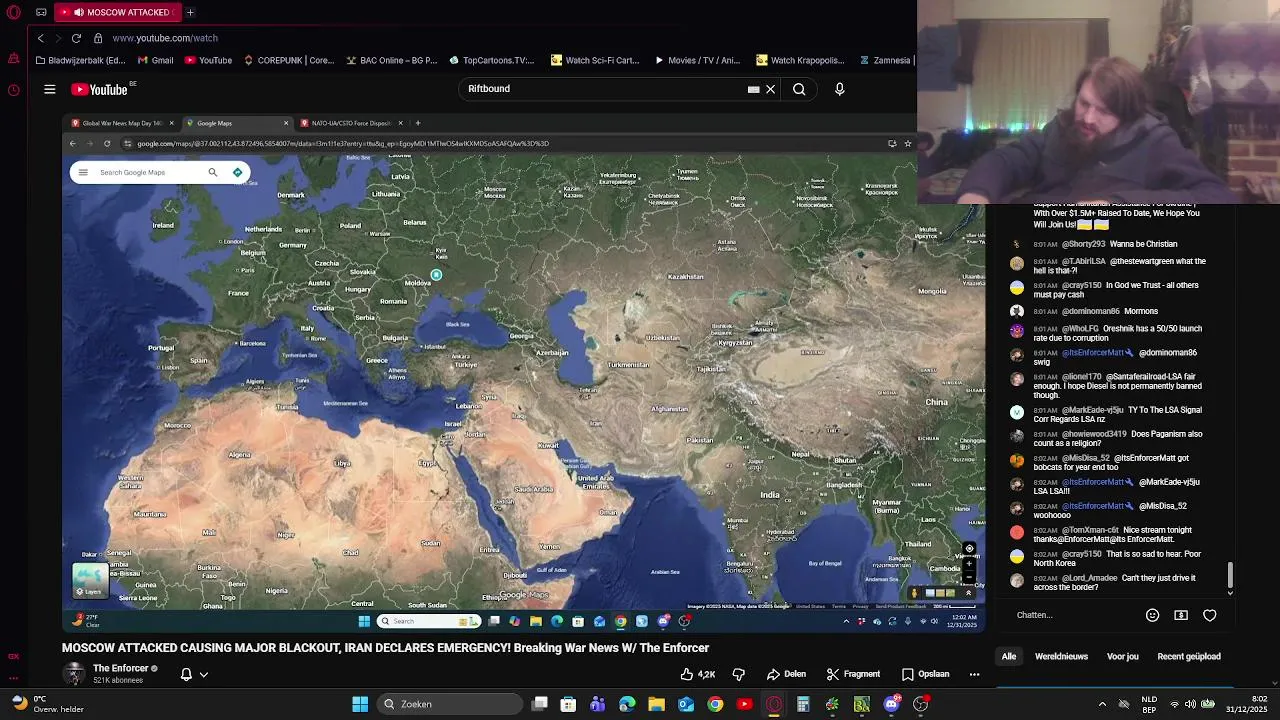Like the video with 4,2K likes
The image size is (1280, 720).
697,674
